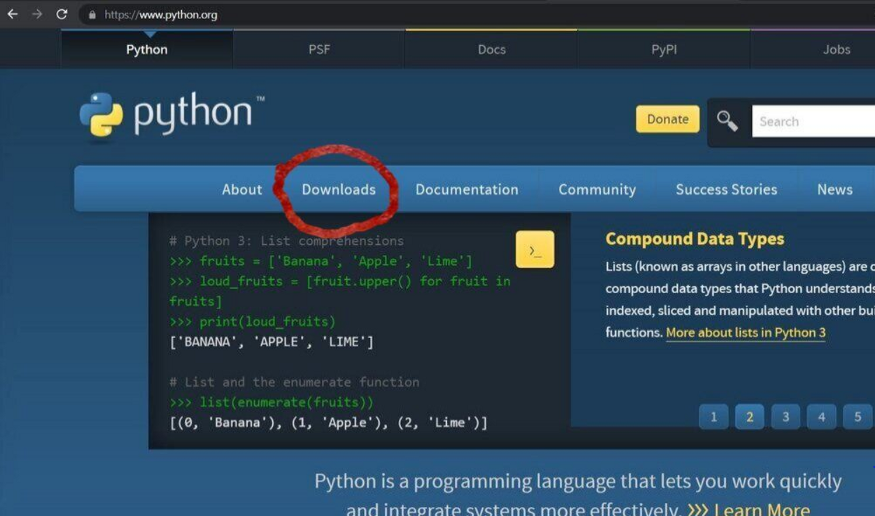Click the "['BANANA', 'APPLE', 'LIME']" output line

point(272,342)
